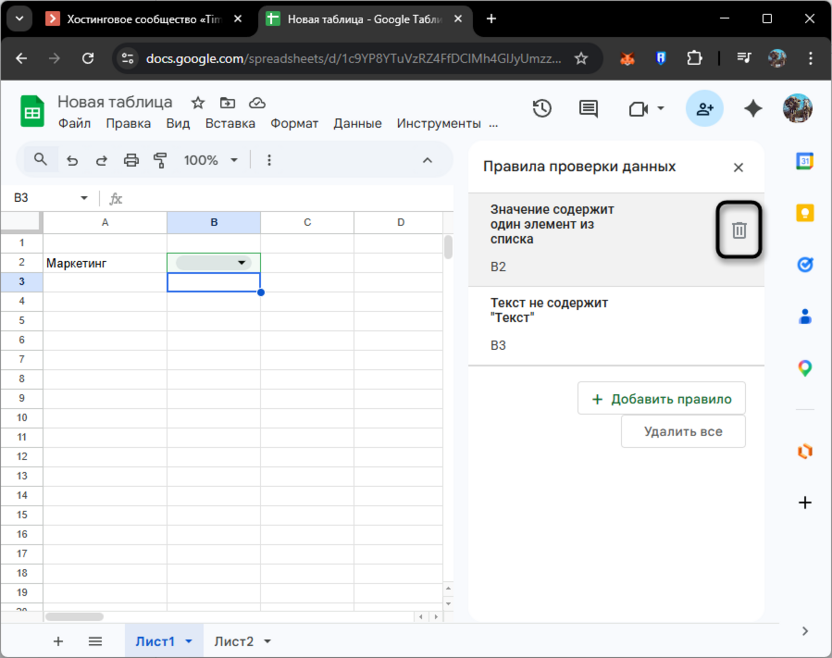Open Google Calendar in side panel
This screenshot has height=658, width=832.
(x=805, y=161)
